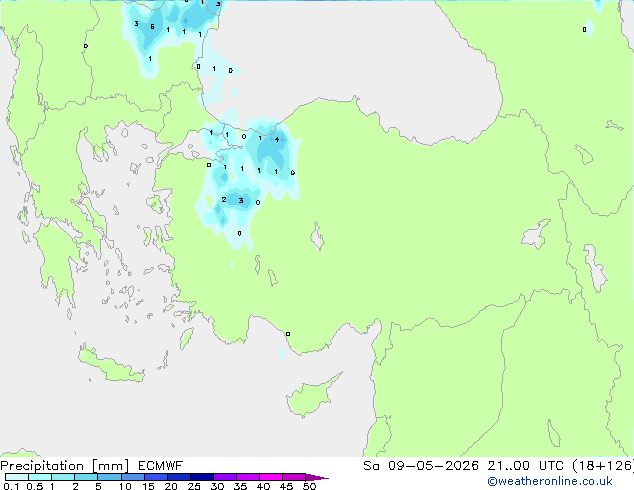
Task: Click the '2' precipitation value on map
Action: coord(224,200)
